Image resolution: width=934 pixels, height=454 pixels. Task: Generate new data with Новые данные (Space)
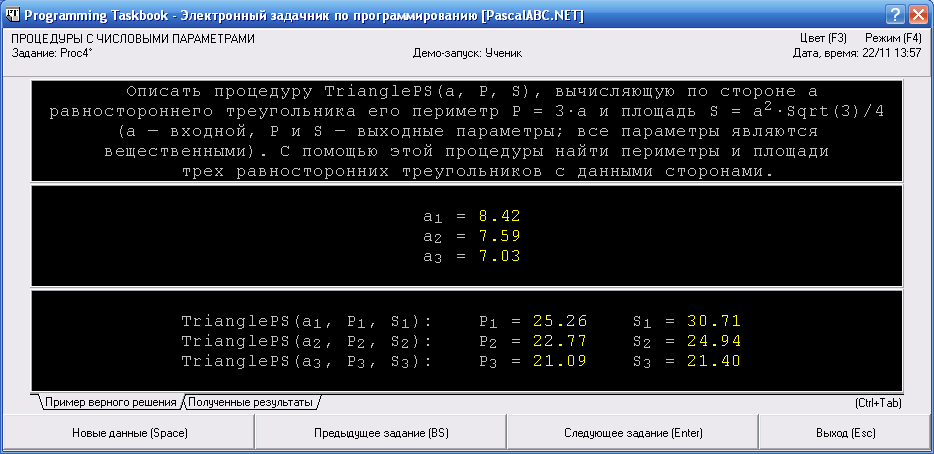129,433
